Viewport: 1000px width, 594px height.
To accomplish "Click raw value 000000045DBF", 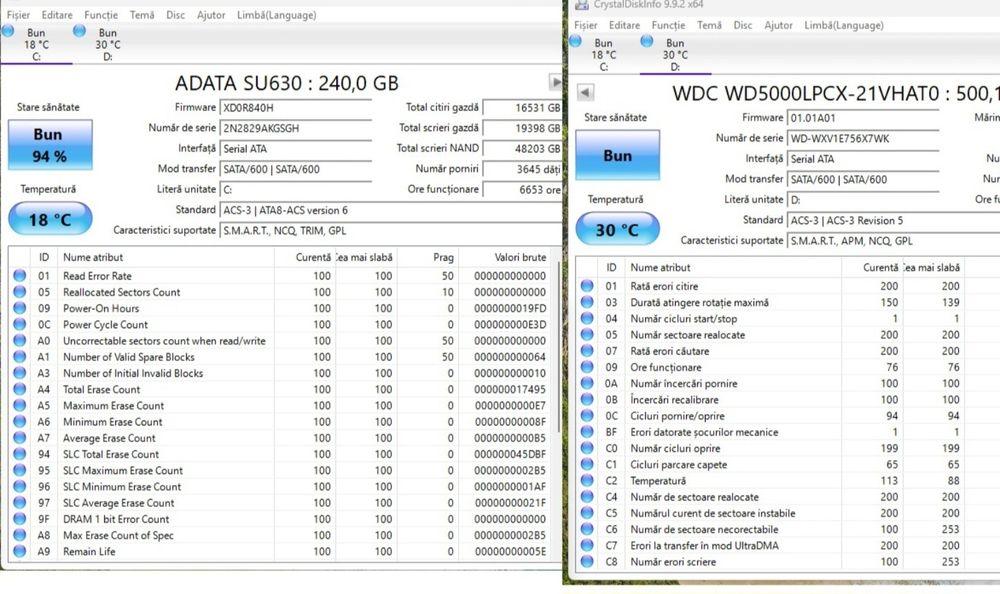I will click(x=510, y=454).
